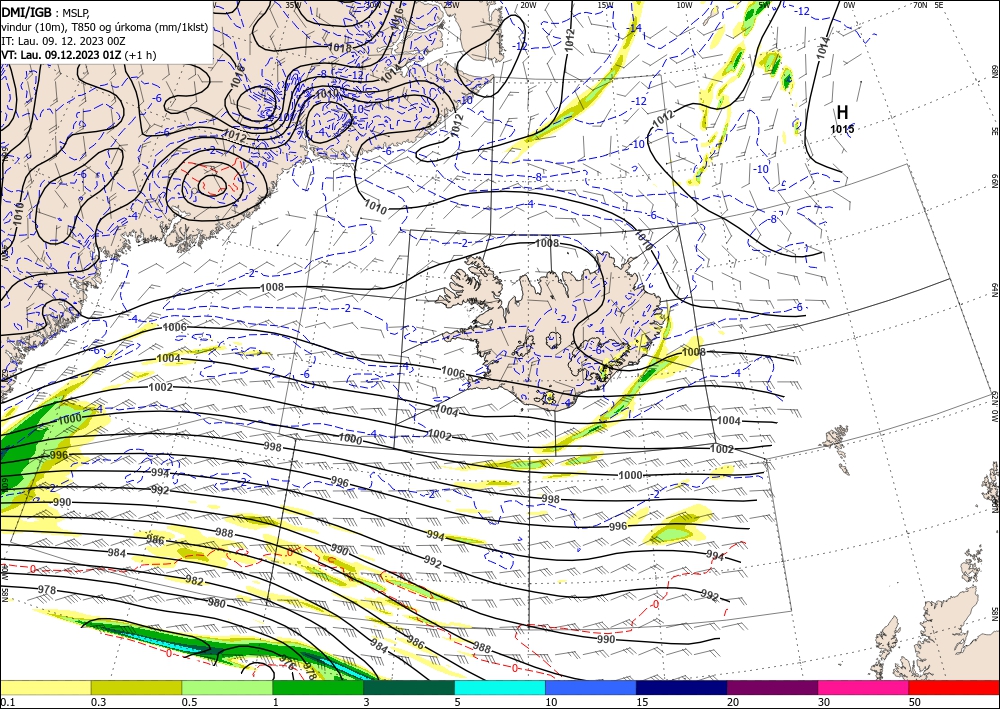The image size is (1000, 709).
Task: Click the '1018' isobar label
Action: [x=340, y=48]
